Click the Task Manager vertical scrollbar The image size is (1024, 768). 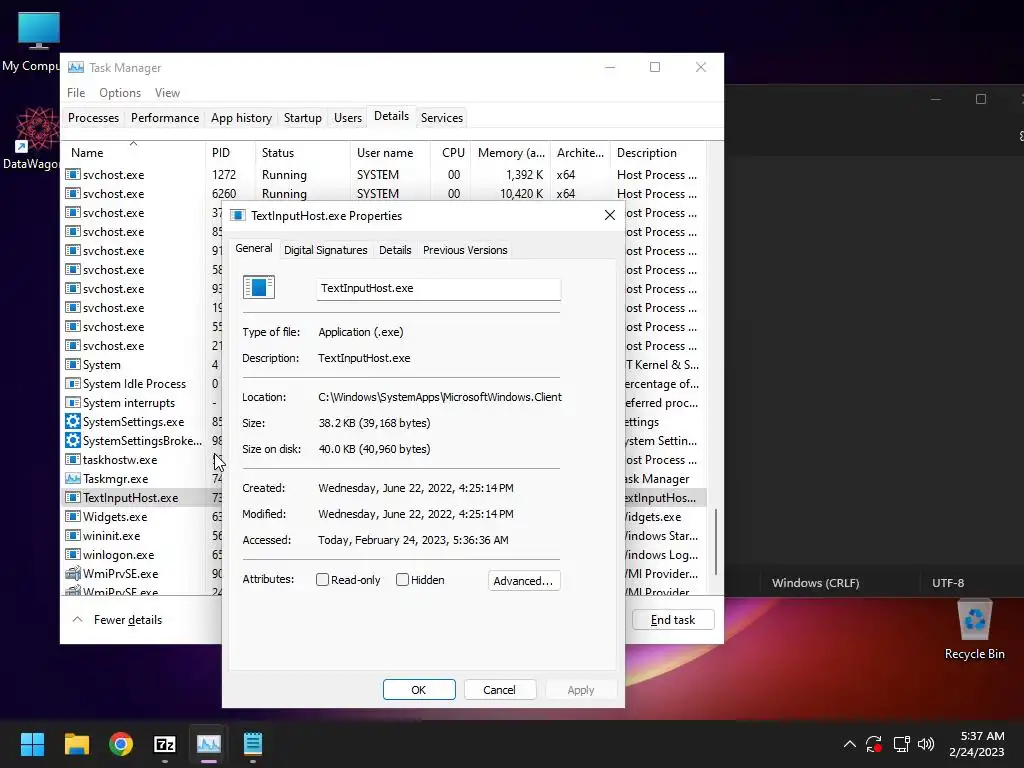tap(716, 542)
